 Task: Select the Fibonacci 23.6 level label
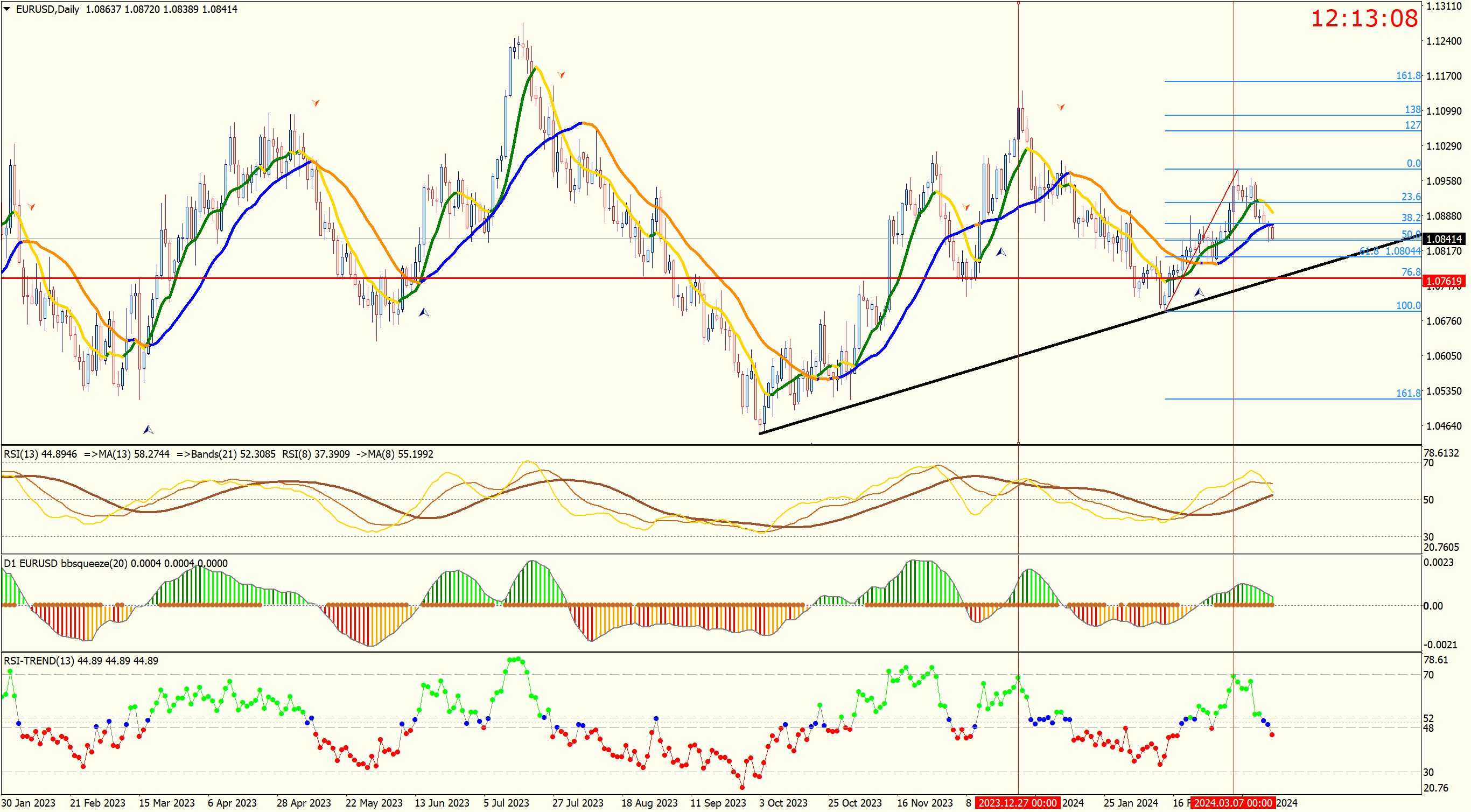1411,197
